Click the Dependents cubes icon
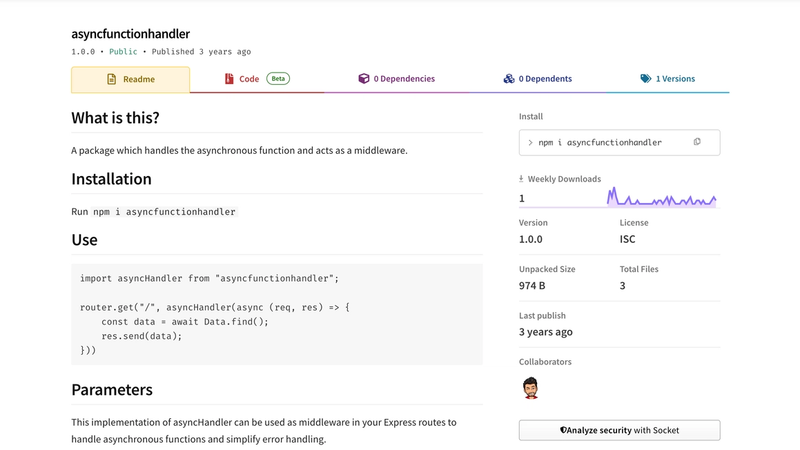800x450 pixels. tap(509, 79)
